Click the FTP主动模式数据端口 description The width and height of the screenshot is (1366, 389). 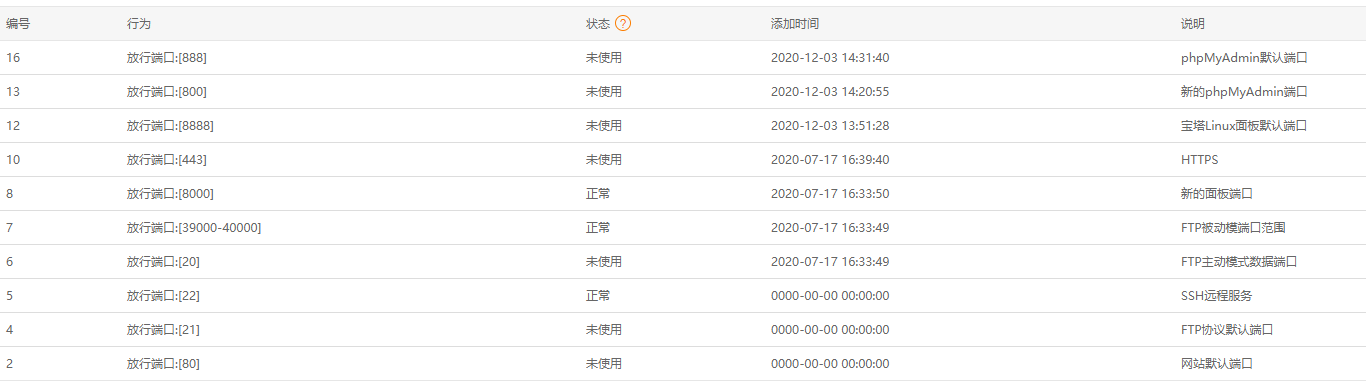tap(1239, 262)
